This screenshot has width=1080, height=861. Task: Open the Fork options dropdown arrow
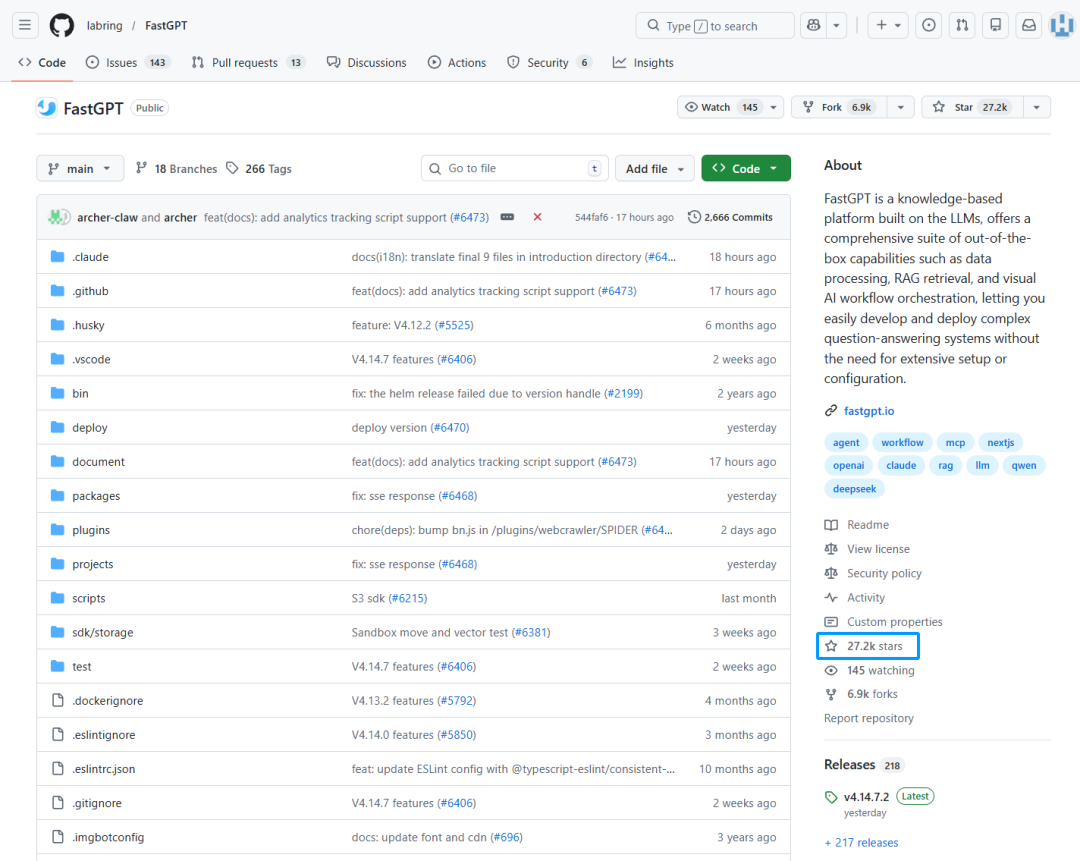[900, 107]
